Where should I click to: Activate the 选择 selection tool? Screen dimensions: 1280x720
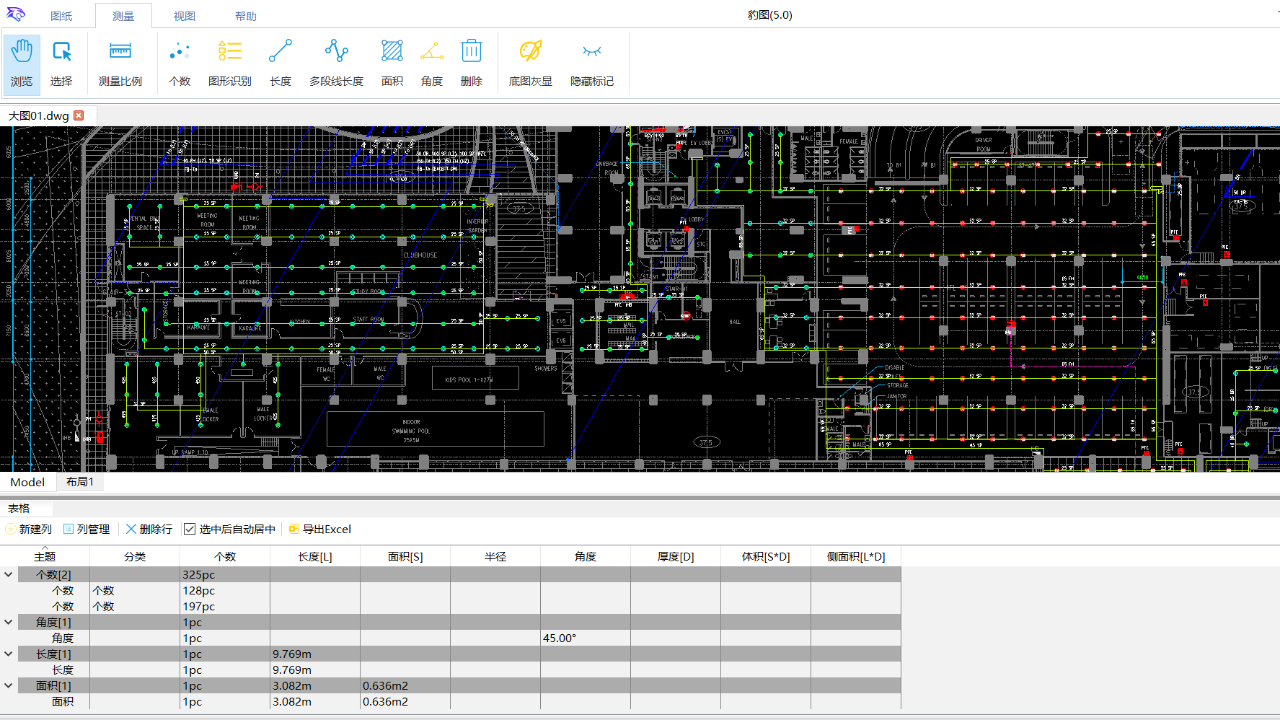(62, 62)
